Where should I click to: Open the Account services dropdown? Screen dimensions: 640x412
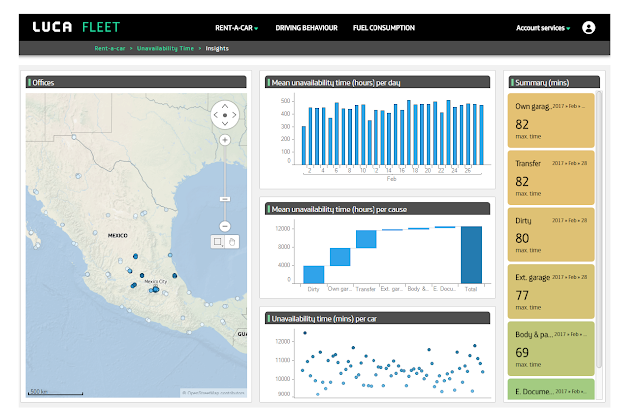coord(543,28)
